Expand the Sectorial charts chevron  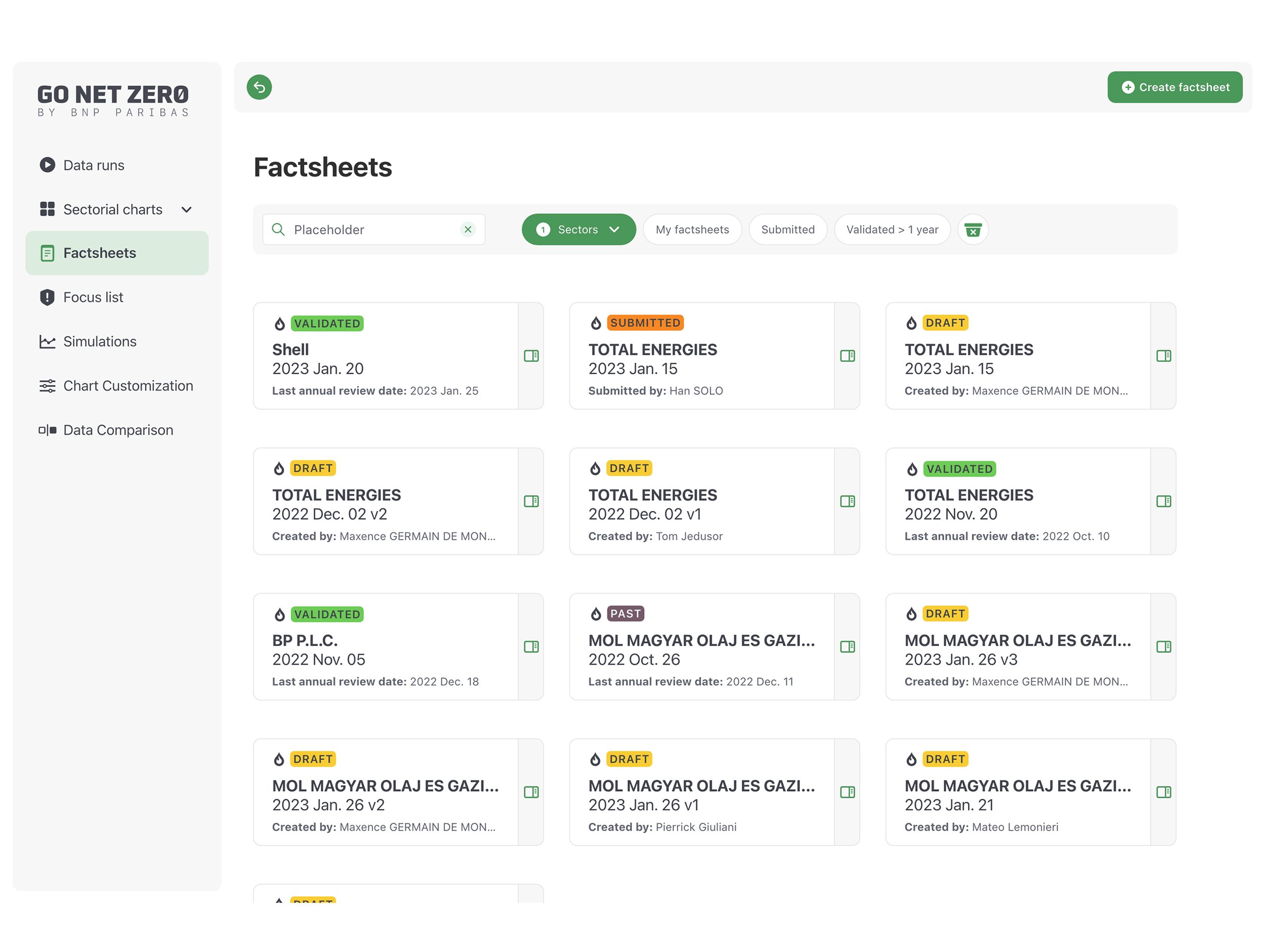tap(186, 210)
